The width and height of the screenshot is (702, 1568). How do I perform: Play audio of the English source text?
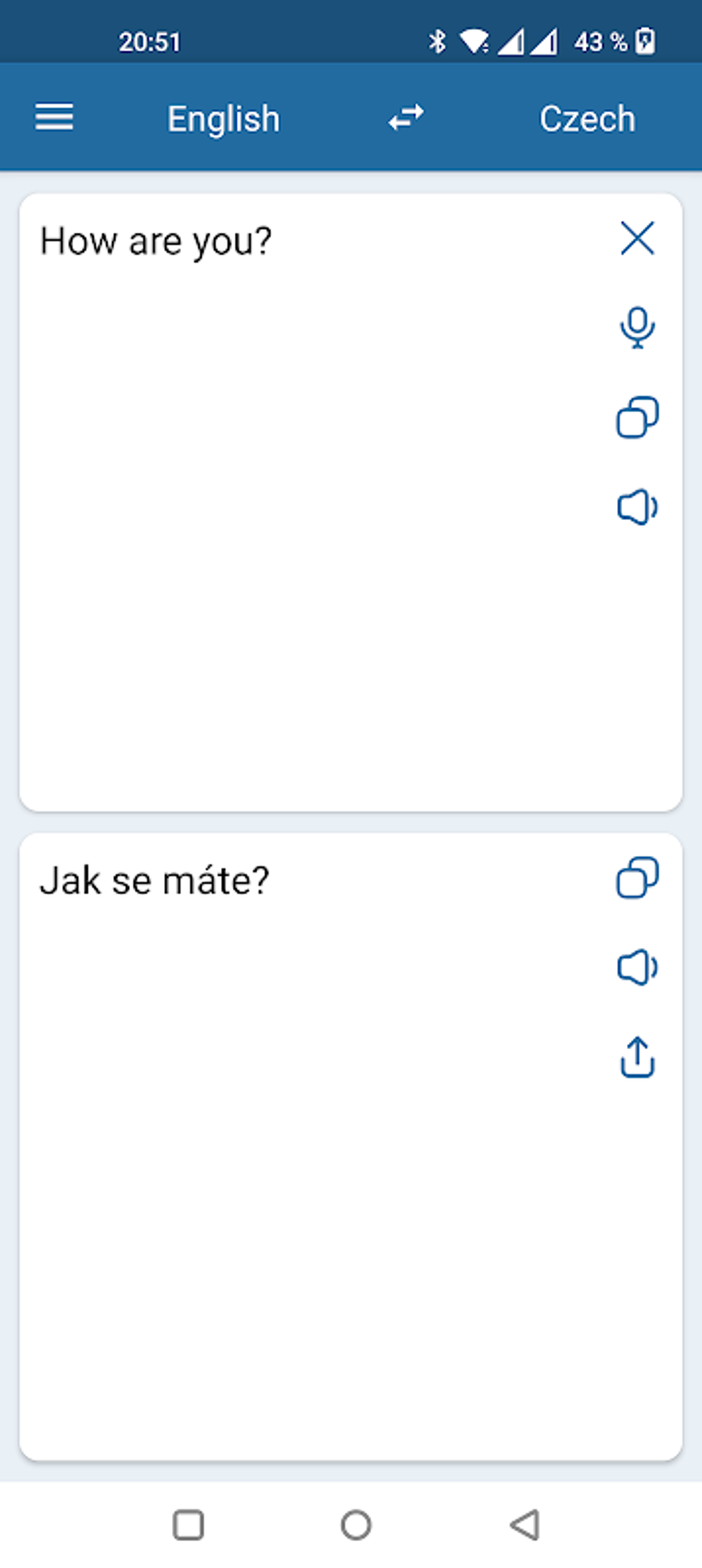point(637,508)
